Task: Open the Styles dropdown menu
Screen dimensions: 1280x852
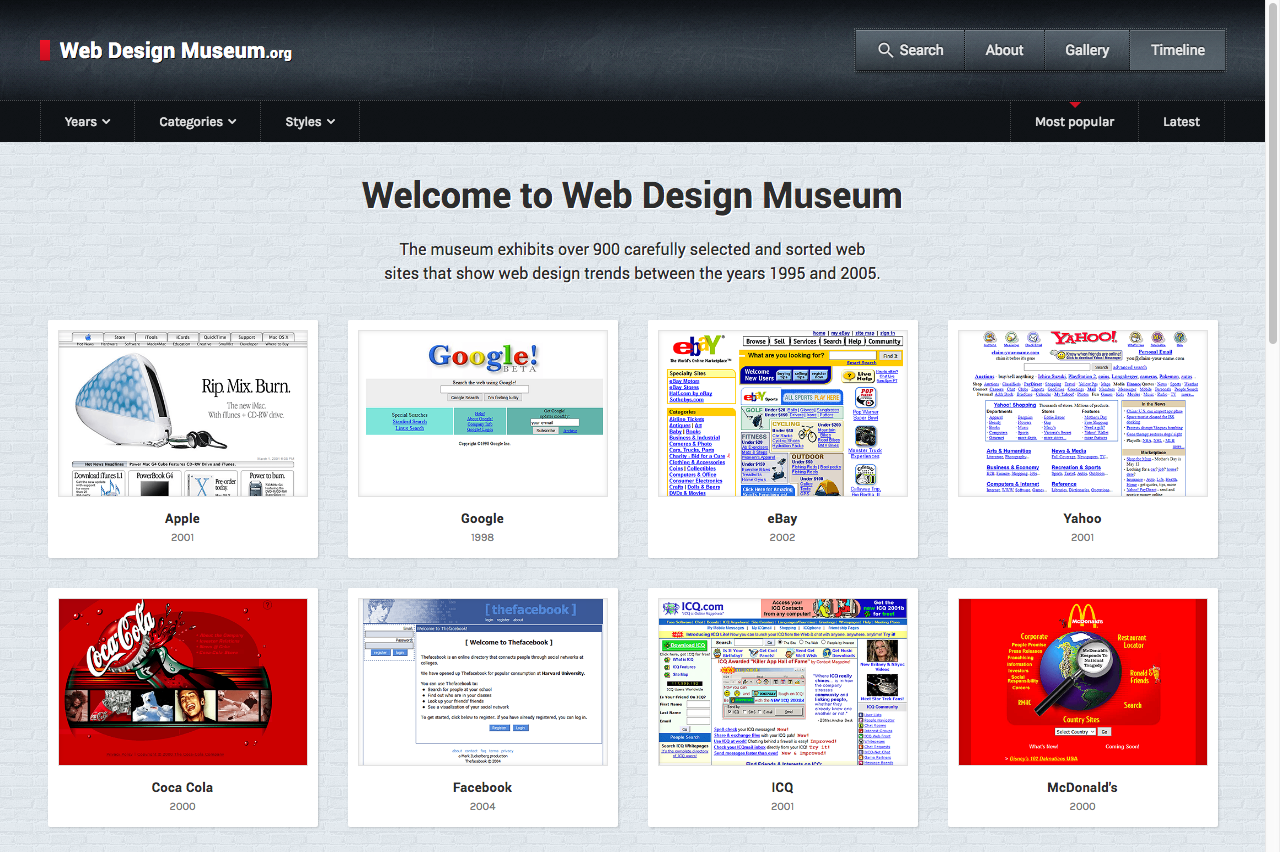Action: coord(309,121)
